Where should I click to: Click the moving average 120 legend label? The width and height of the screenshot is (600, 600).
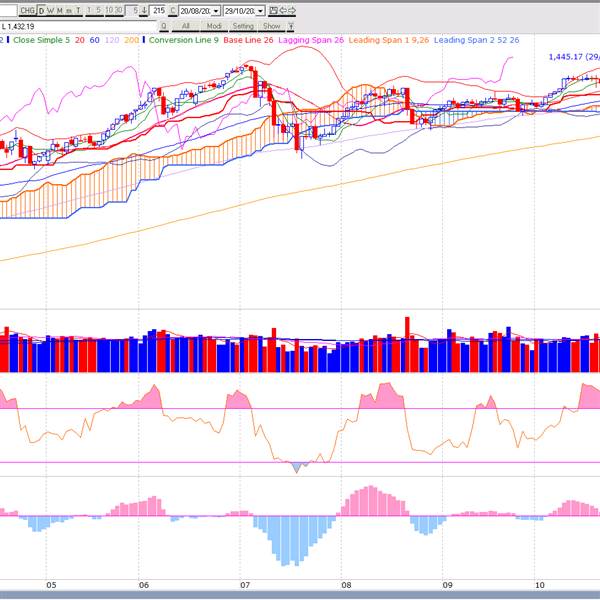[x=112, y=40]
